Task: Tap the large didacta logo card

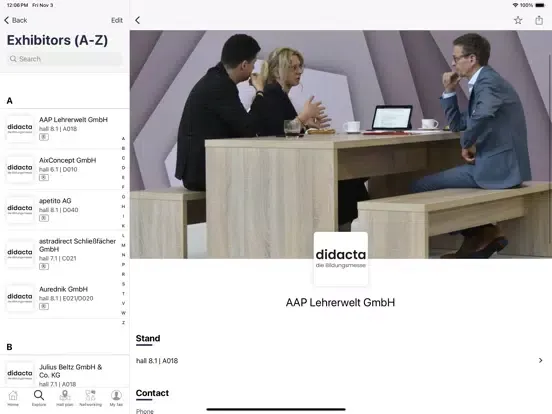Action: (x=341, y=259)
